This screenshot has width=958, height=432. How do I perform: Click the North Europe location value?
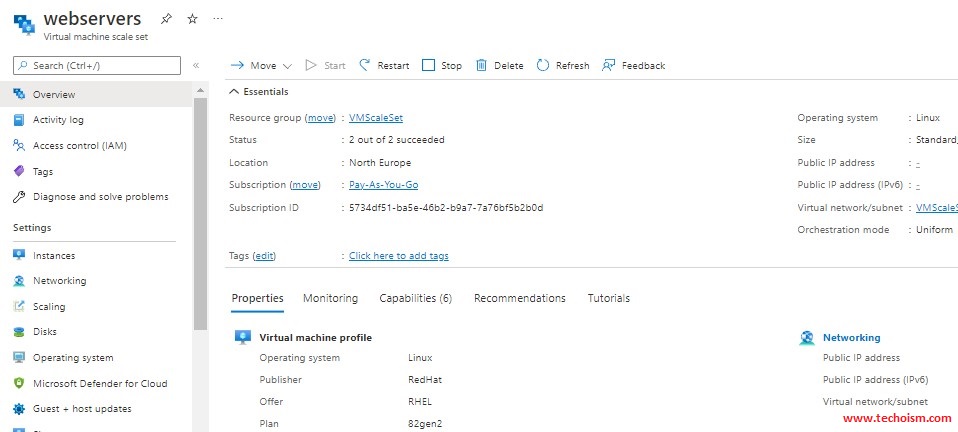(380, 163)
